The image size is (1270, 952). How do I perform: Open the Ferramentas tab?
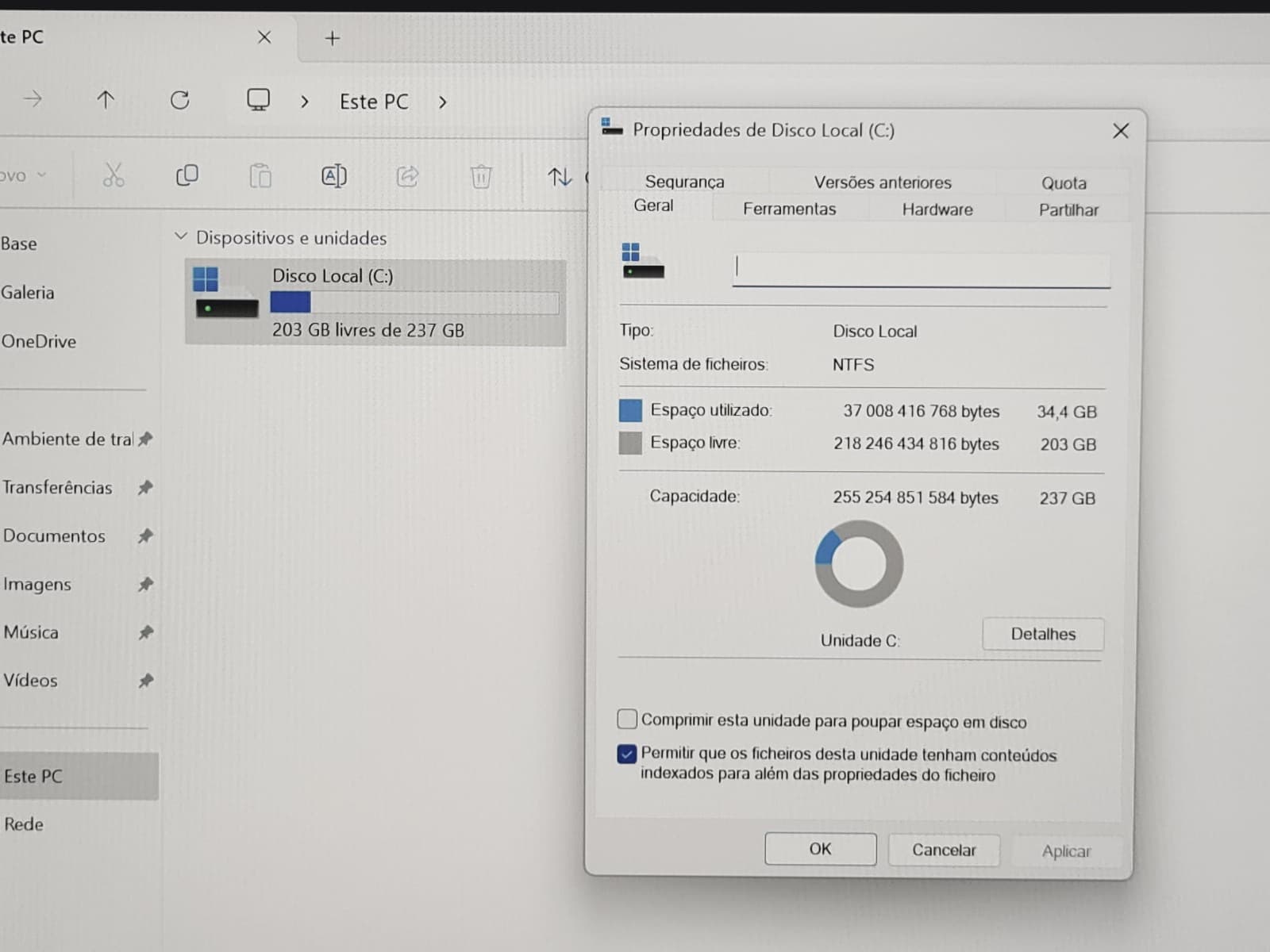(x=790, y=209)
